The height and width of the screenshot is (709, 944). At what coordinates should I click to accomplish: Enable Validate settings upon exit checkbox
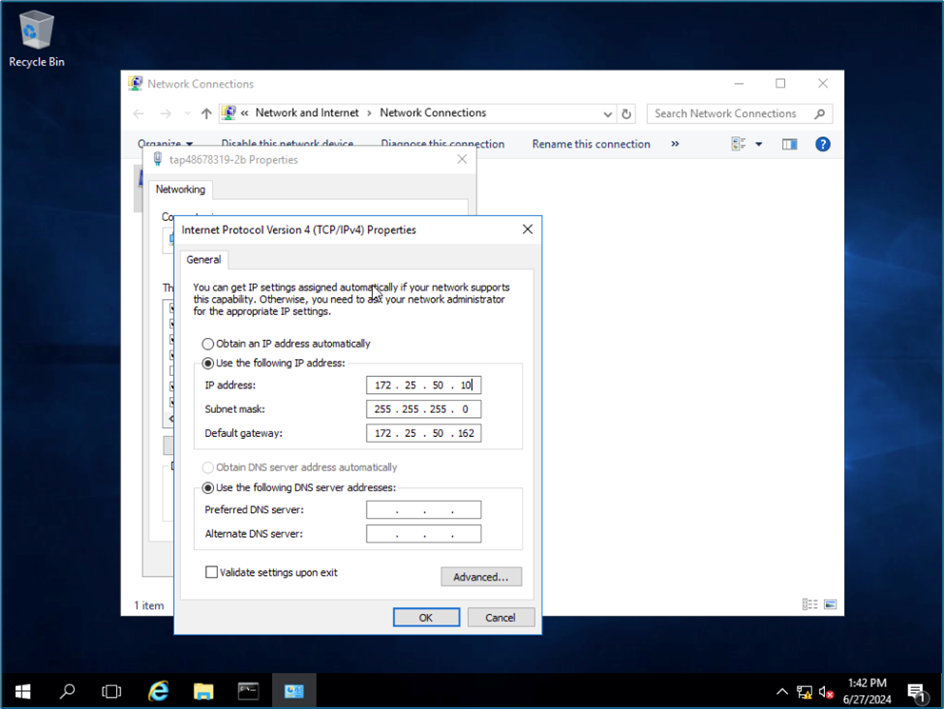pyautogui.click(x=211, y=573)
